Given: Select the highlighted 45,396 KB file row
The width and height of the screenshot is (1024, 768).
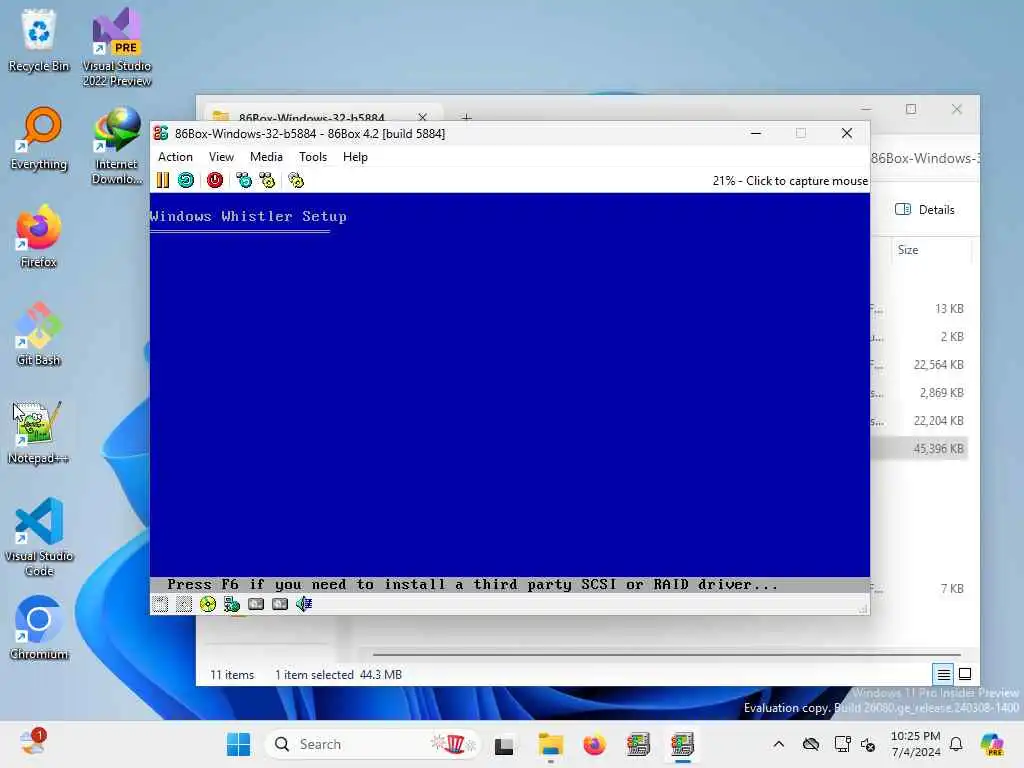Looking at the screenshot, I should point(918,449).
